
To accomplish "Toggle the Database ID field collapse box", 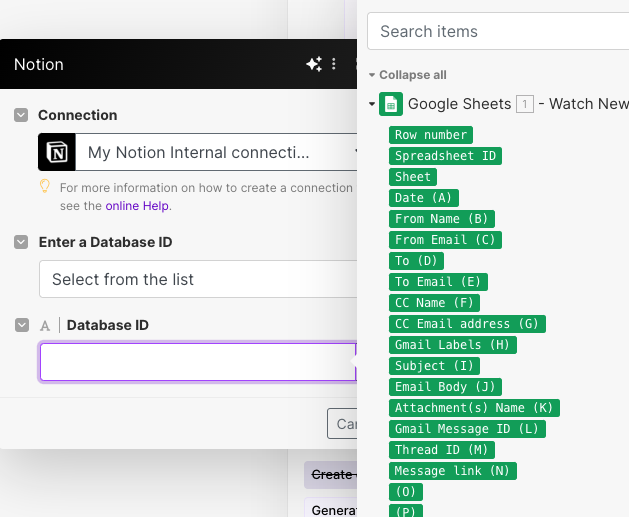I will pyautogui.click(x=21, y=325).
